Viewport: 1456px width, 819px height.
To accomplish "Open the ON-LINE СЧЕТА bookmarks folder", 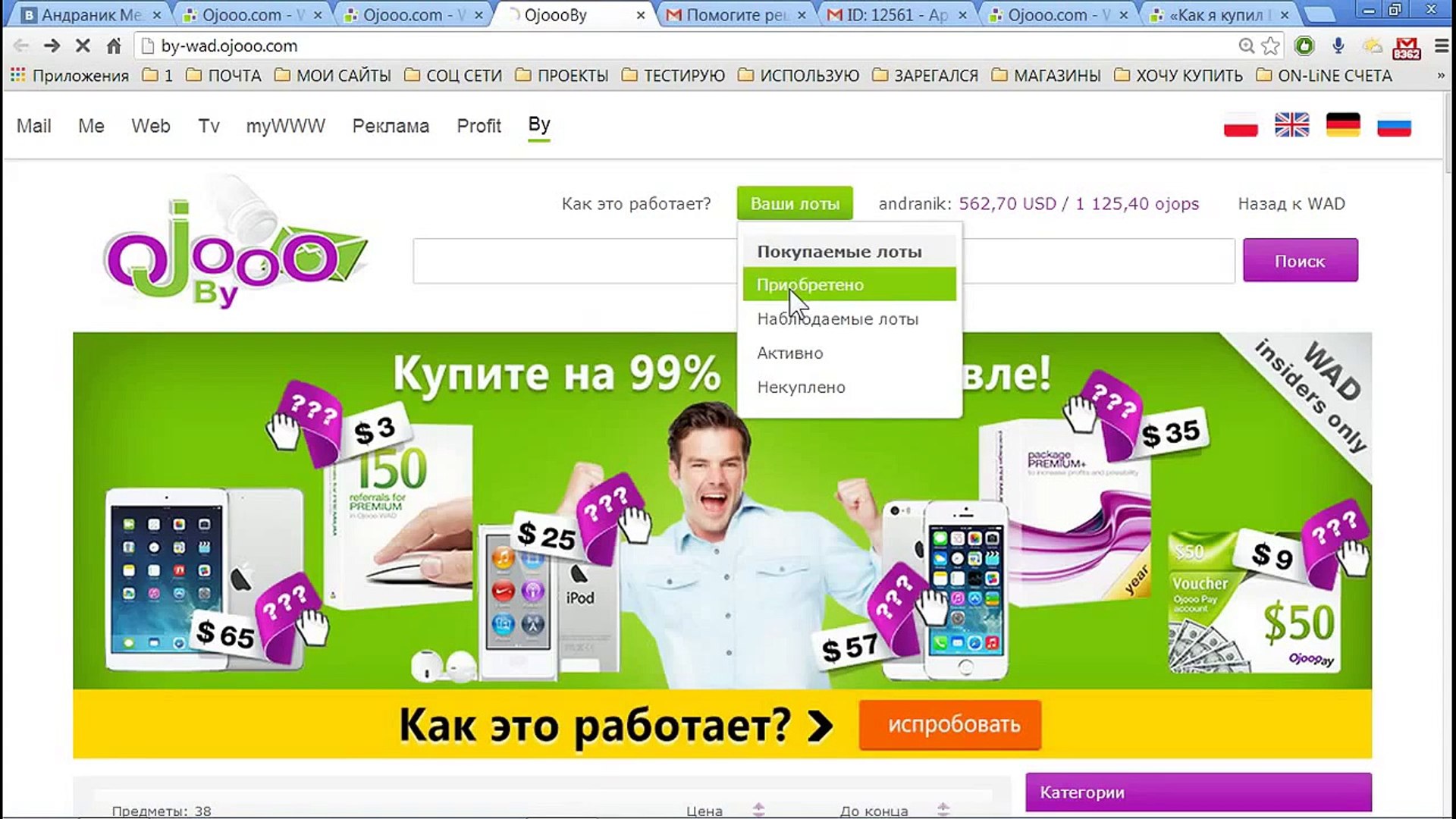I will click(1324, 76).
